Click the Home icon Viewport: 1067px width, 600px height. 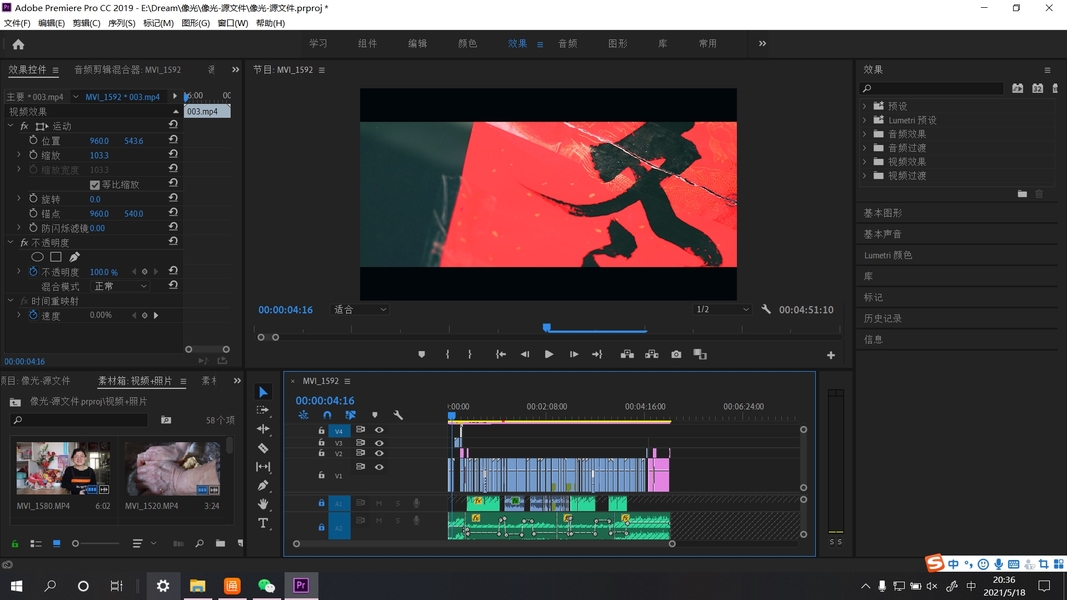pyautogui.click(x=18, y=44)
